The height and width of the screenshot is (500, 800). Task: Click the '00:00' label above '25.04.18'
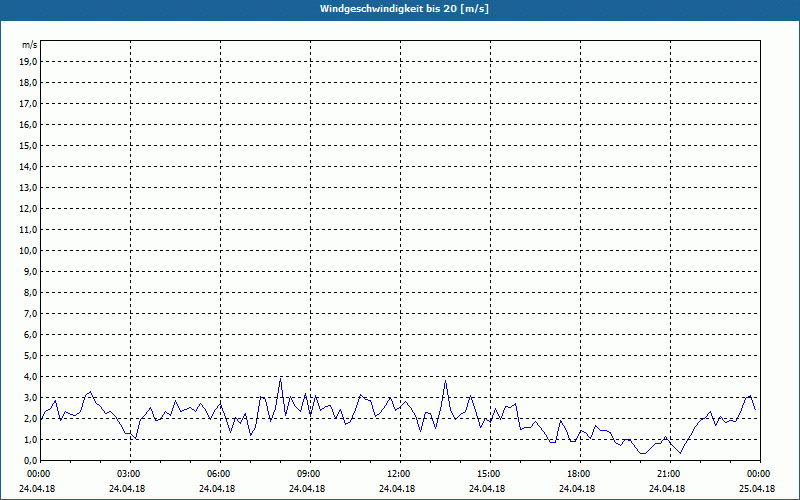[x=760, y=474]
